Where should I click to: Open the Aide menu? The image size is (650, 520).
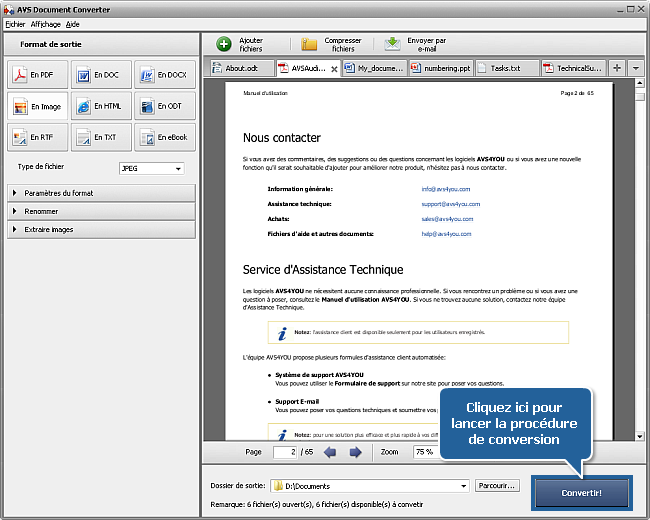coord(73,24)
